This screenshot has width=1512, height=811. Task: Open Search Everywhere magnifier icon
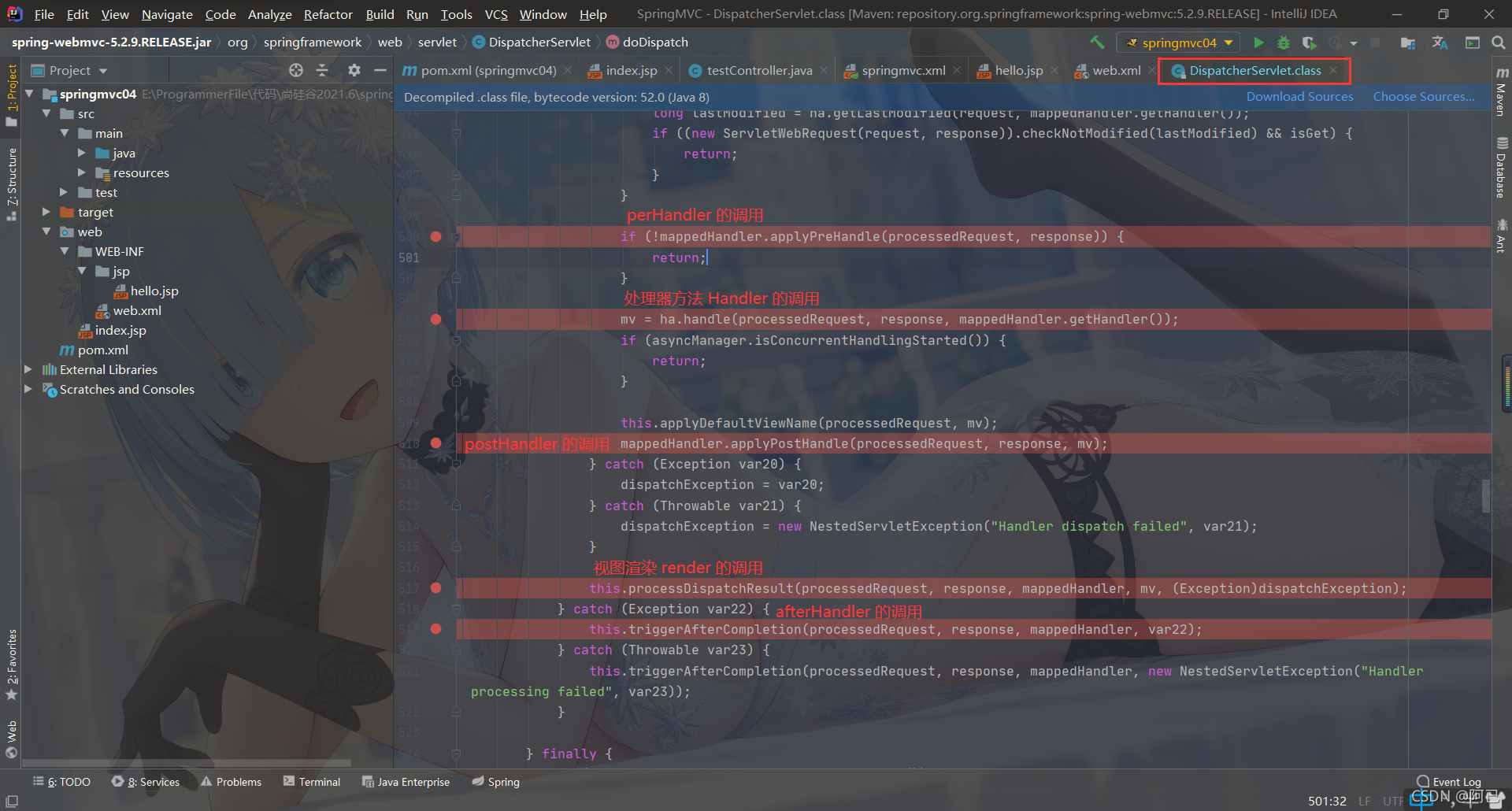[1499, 43]
